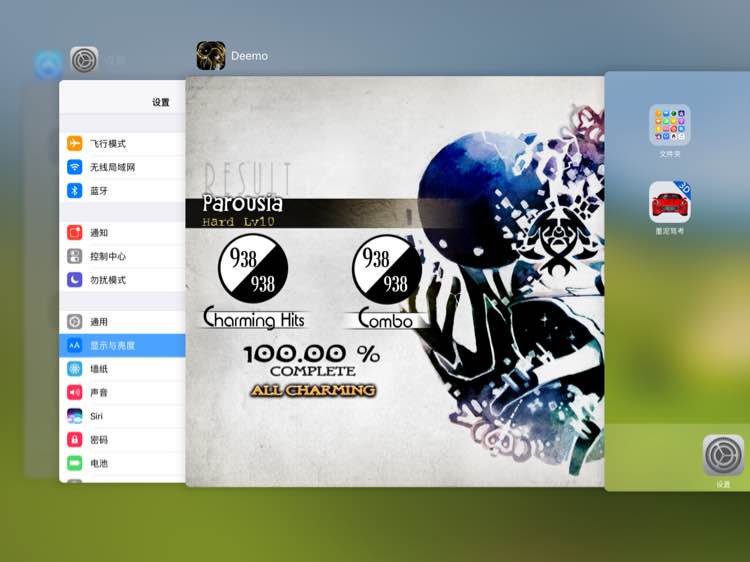Image resolution: width=750 pixels, height=562 pixels.
Task: Tap the Notifications icon in Settings list
Action: coord(75,232)
